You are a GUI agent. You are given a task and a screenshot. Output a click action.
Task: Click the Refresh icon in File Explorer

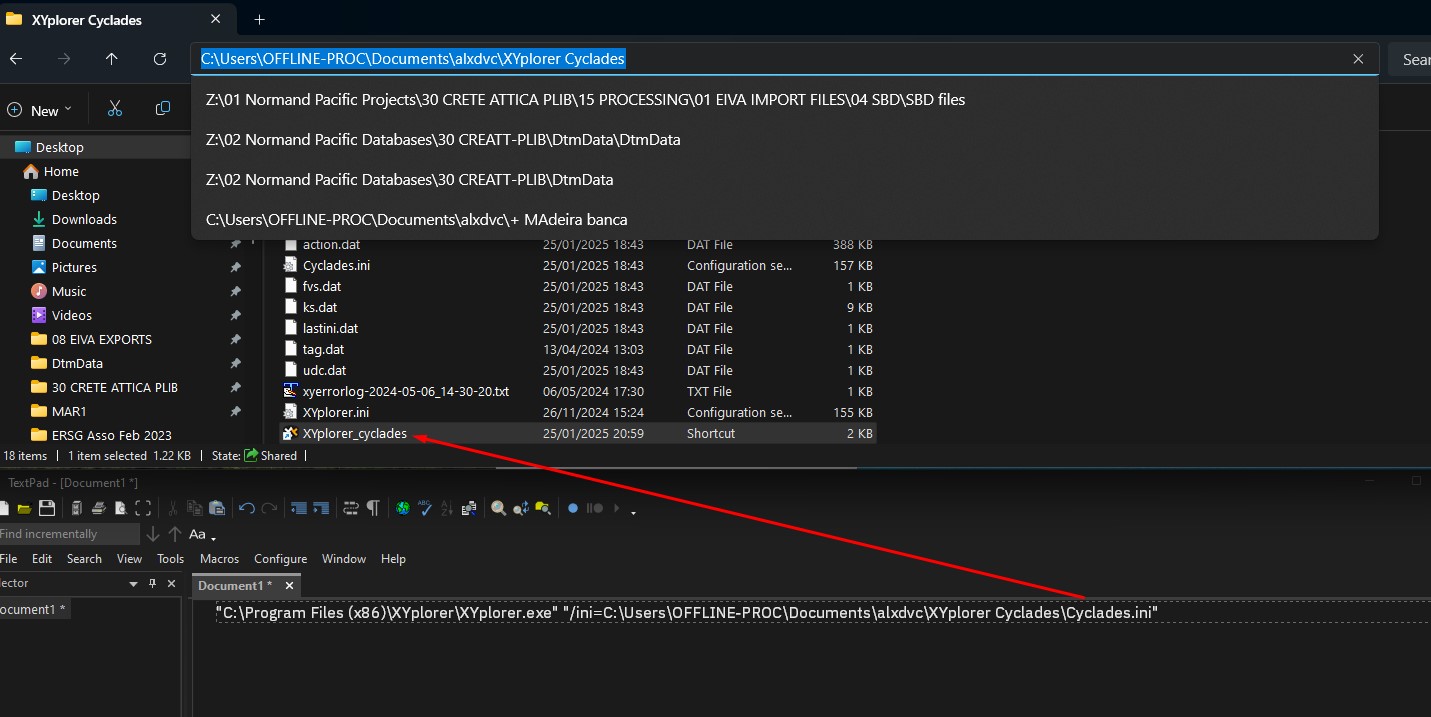coord(159,59)
